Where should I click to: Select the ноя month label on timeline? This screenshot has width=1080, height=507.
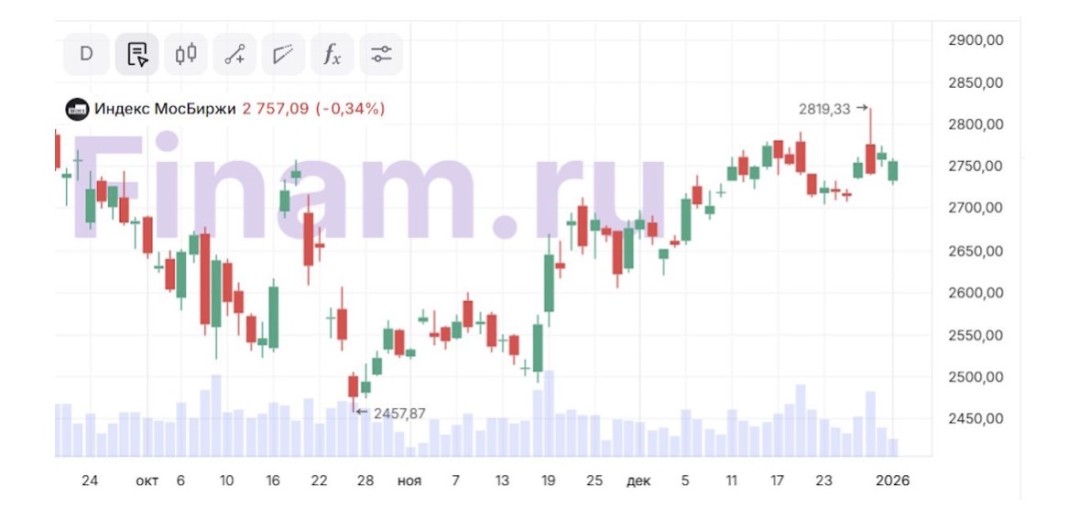[409, 481]
